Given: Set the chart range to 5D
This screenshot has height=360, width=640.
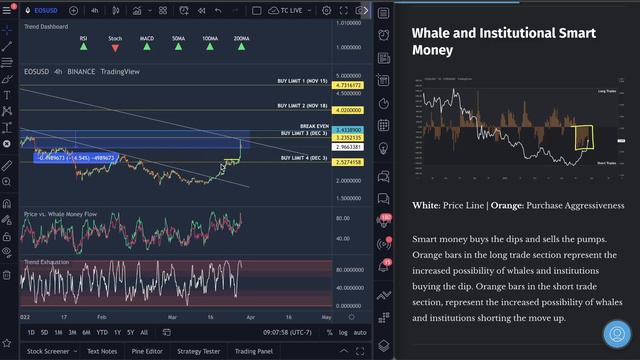Looking at the screenshot, I should (44, 333).
